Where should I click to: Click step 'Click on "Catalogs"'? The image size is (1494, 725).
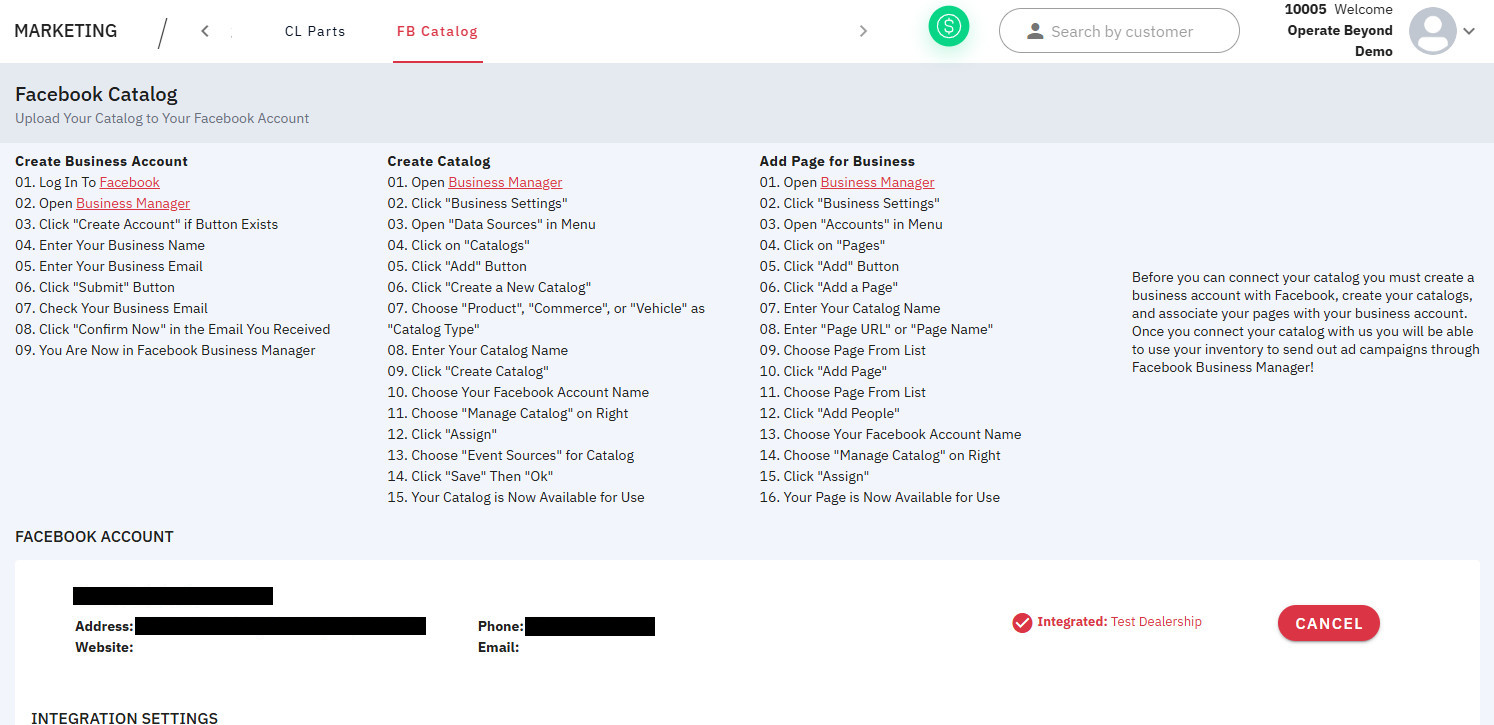click(459, 245)
